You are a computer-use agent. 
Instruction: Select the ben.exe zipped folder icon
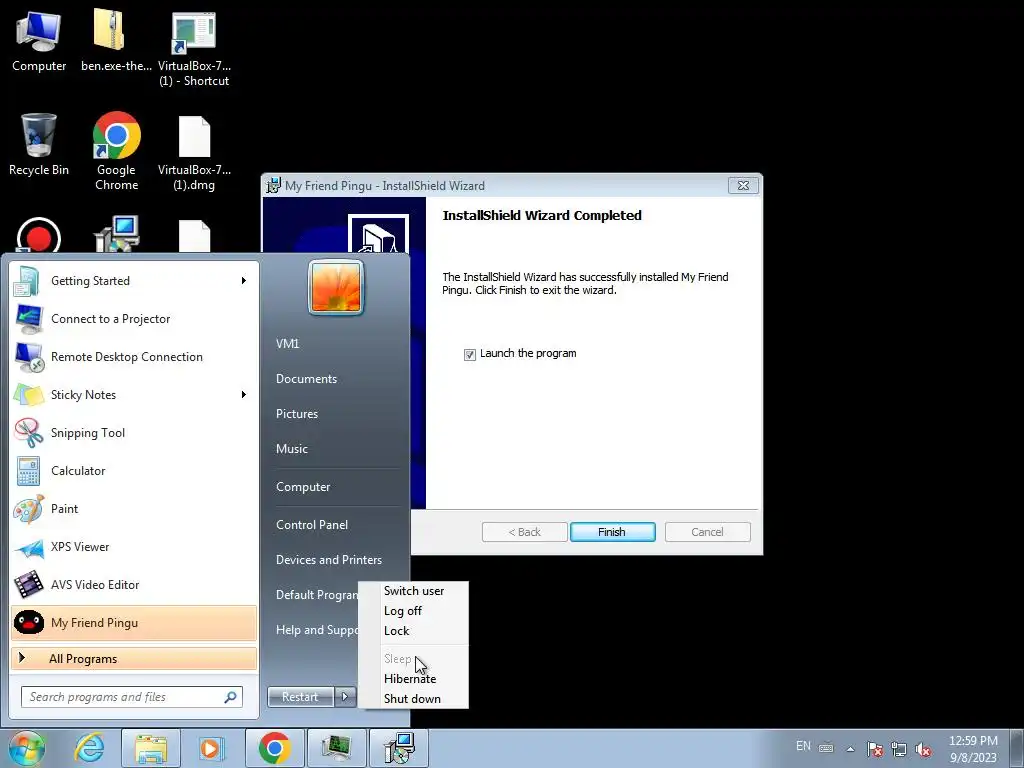point(108,29)
